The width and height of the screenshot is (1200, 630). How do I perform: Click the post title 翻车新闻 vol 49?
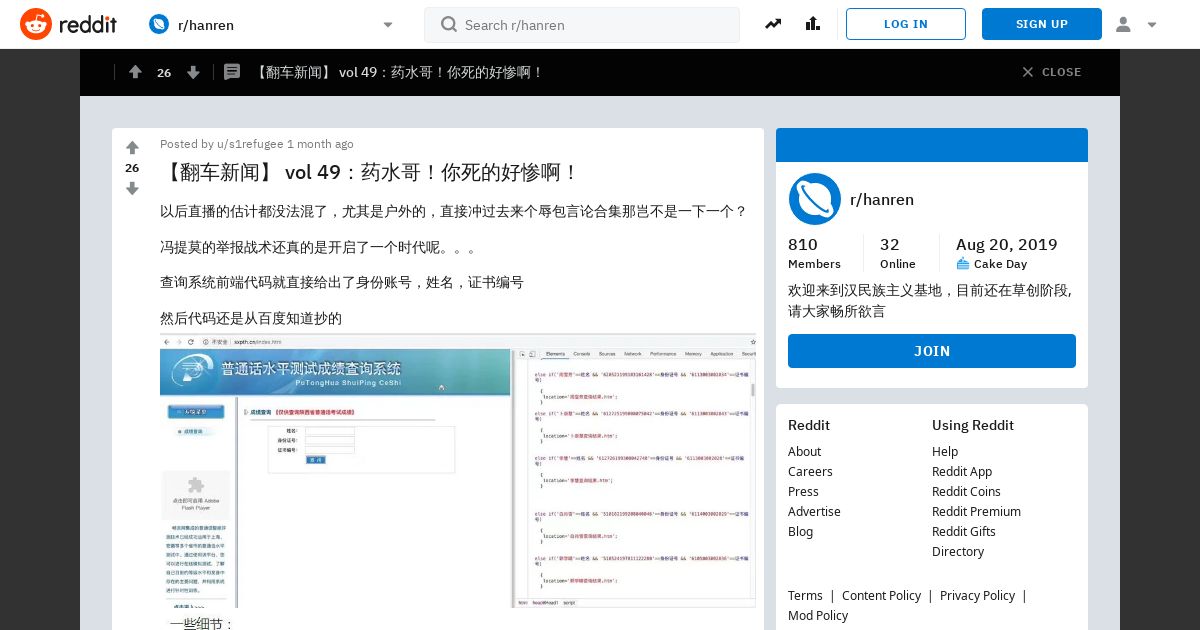(x=370, y=172)
